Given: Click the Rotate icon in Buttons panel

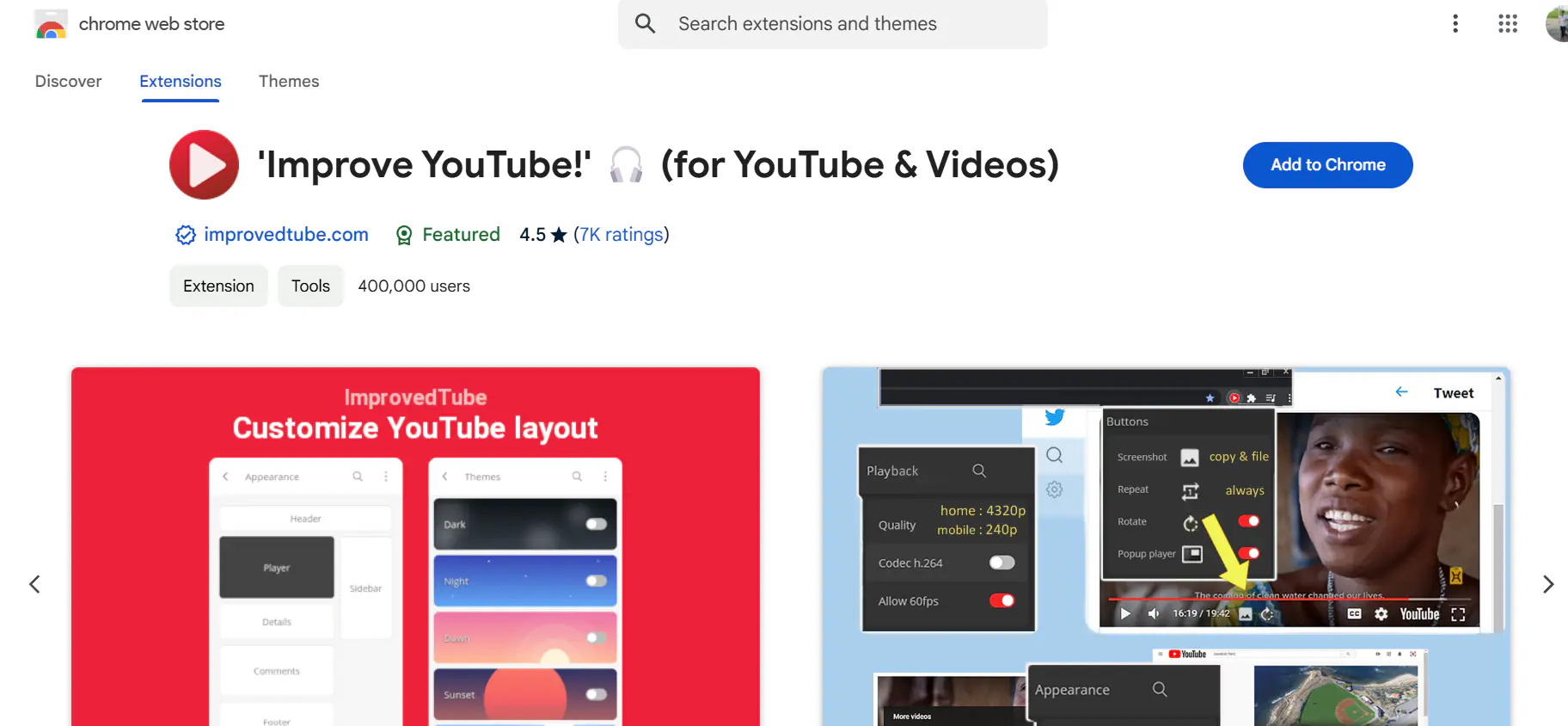Looking at the screenshot, I should coord(1191,523).
